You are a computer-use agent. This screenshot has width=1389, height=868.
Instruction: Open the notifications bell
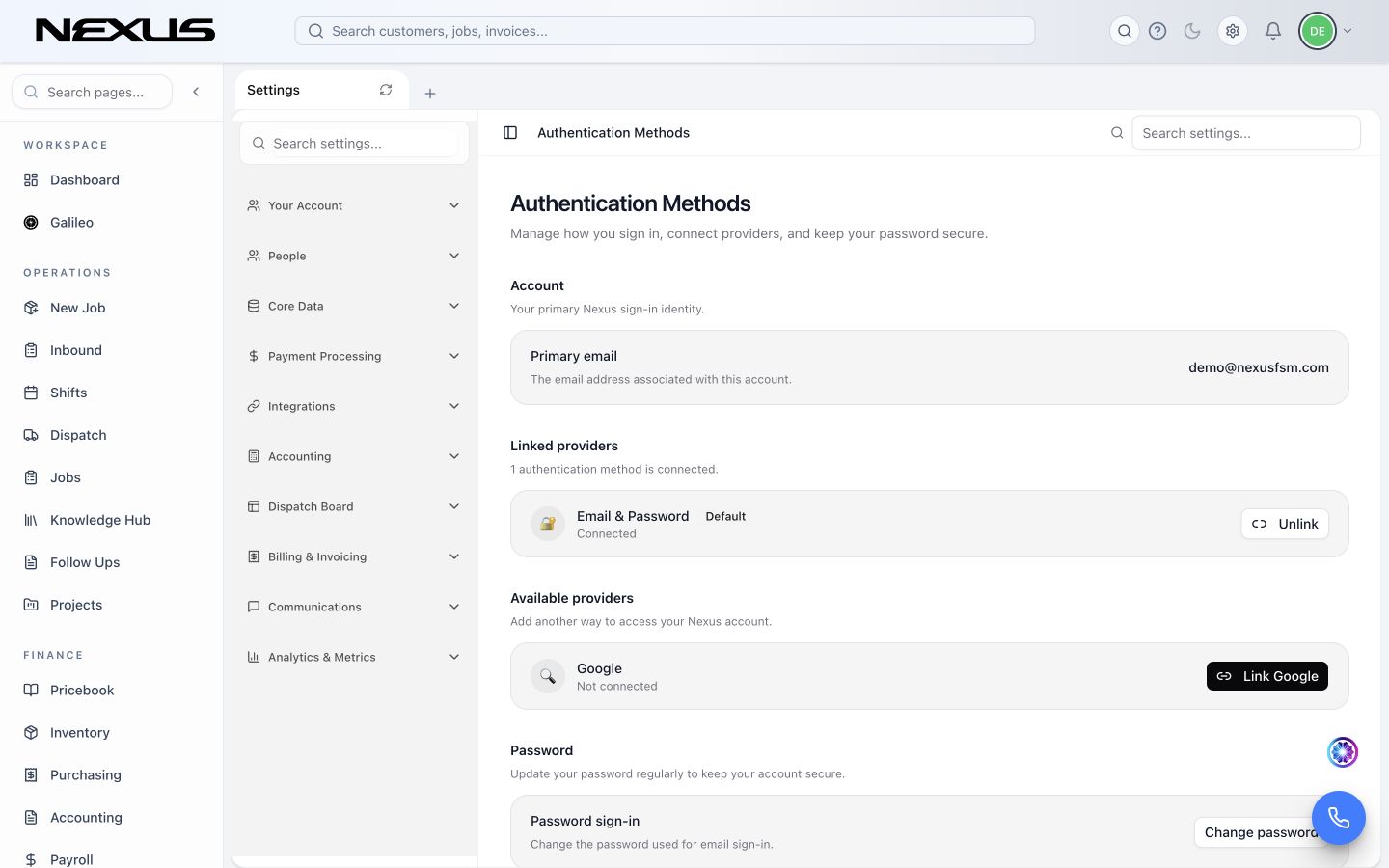click(1273, 31)
